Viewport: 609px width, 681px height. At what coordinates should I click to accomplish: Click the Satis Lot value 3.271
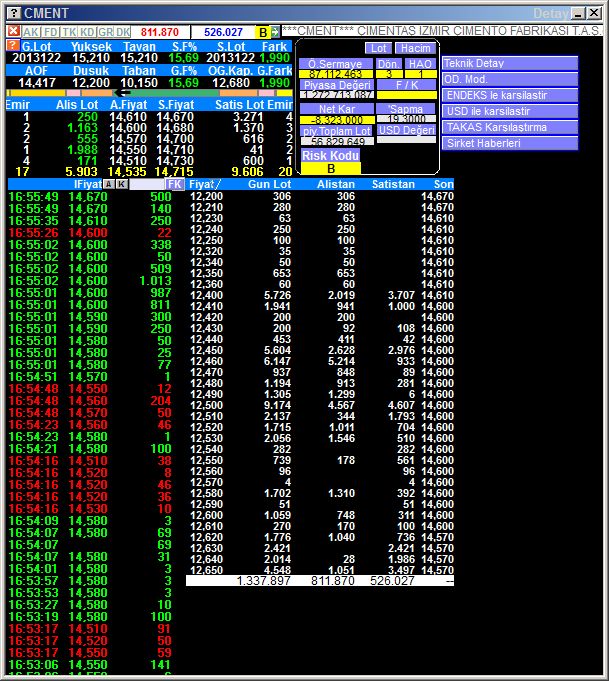(x=248, y=117)
